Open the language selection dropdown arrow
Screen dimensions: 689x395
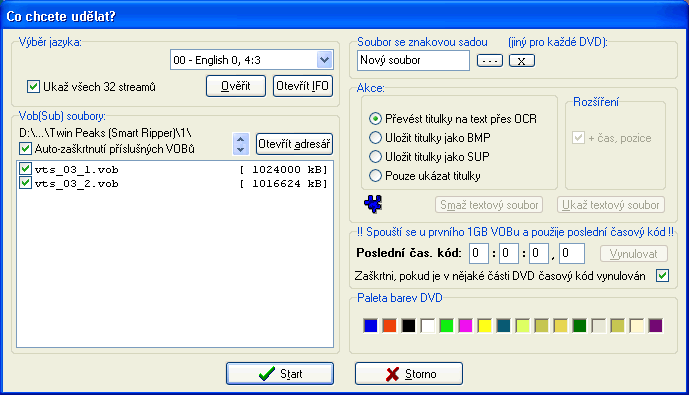click(x=324, y=60)
